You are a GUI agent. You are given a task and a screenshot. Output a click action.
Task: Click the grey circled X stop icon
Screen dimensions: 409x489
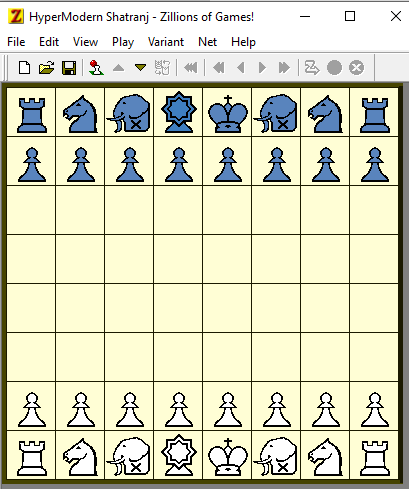point(356,68)
